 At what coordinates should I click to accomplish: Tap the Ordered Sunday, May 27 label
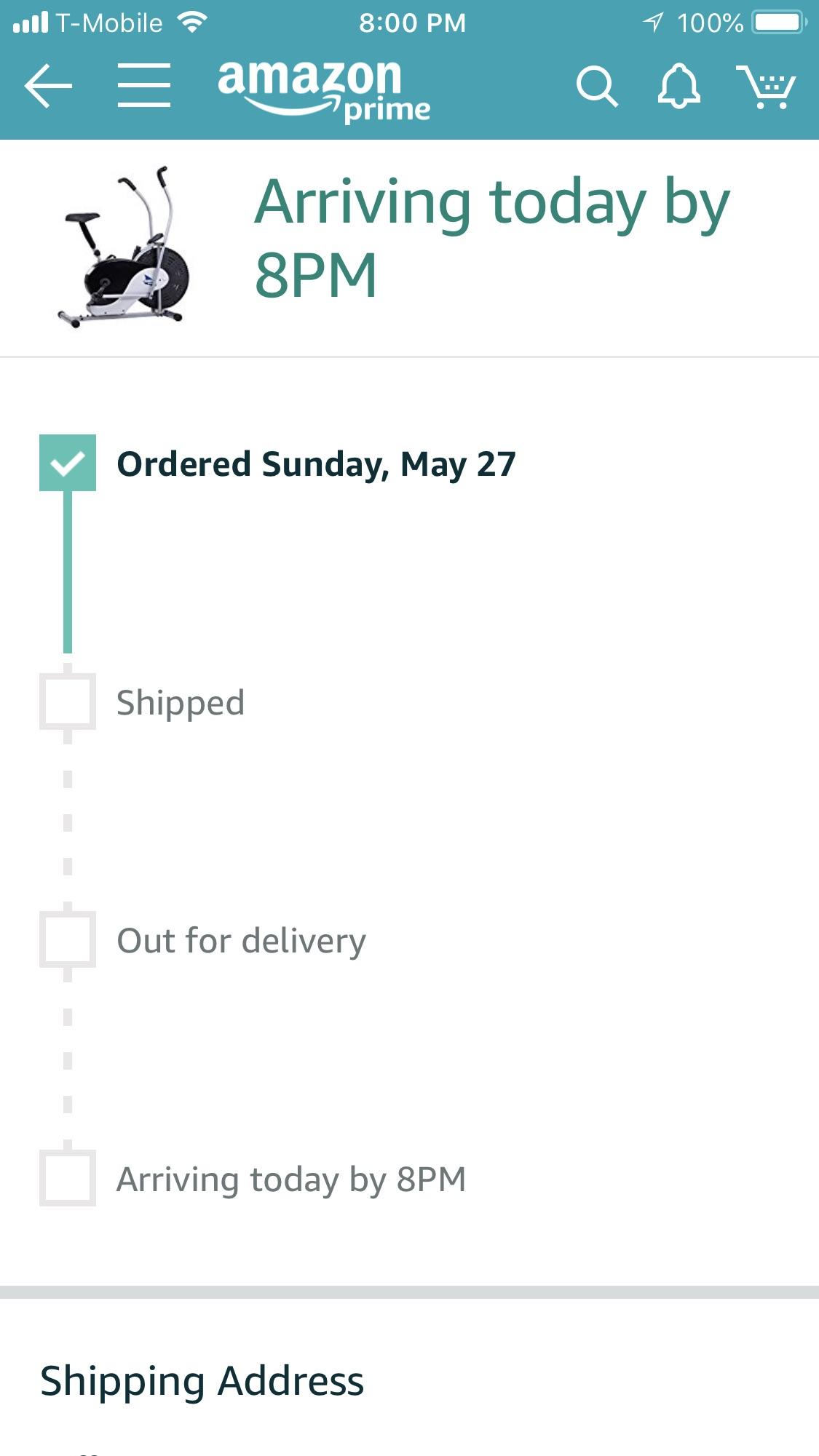point(316,464)
